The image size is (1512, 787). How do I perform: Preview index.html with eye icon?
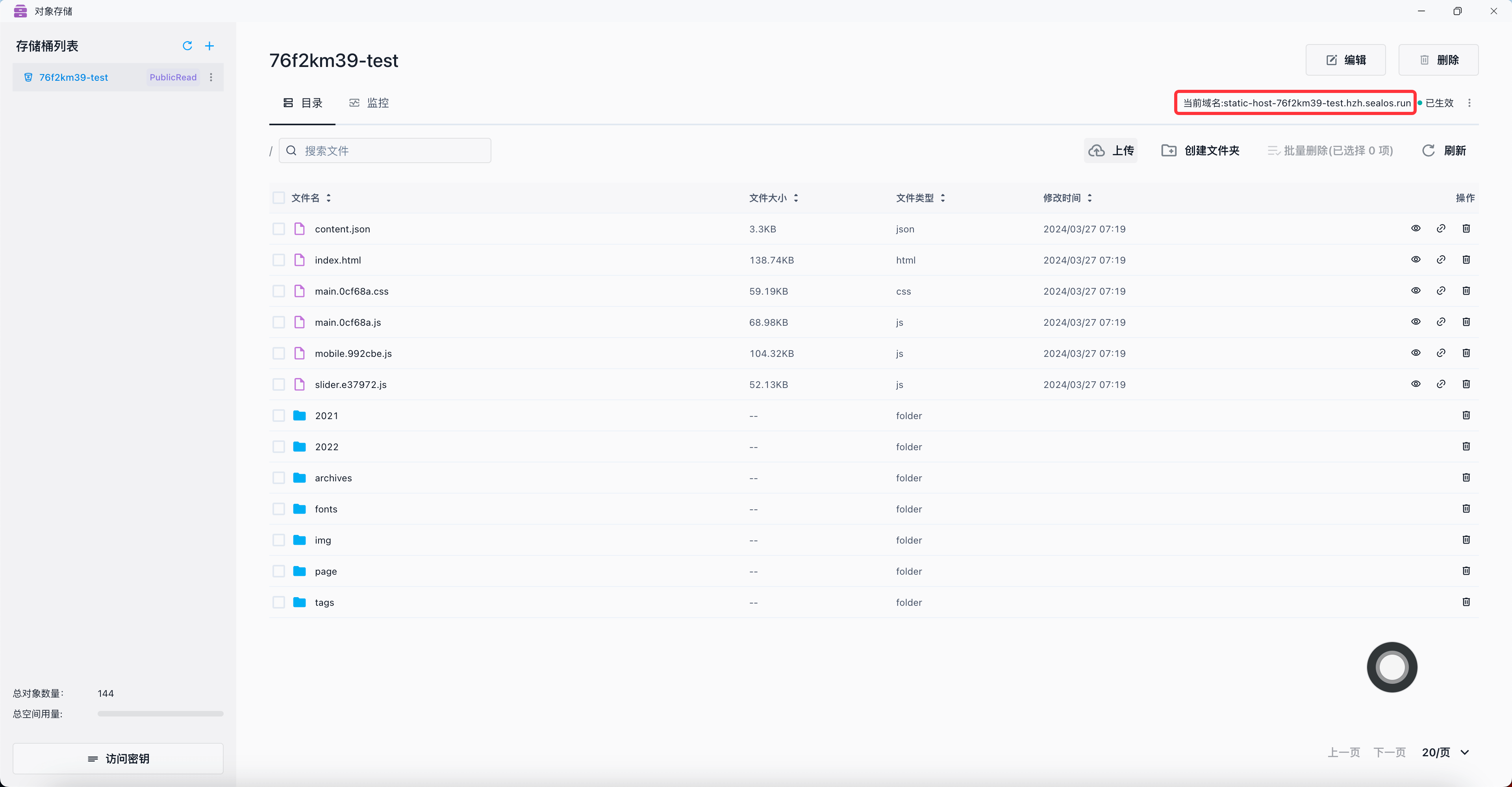[x=1416, y=260]
